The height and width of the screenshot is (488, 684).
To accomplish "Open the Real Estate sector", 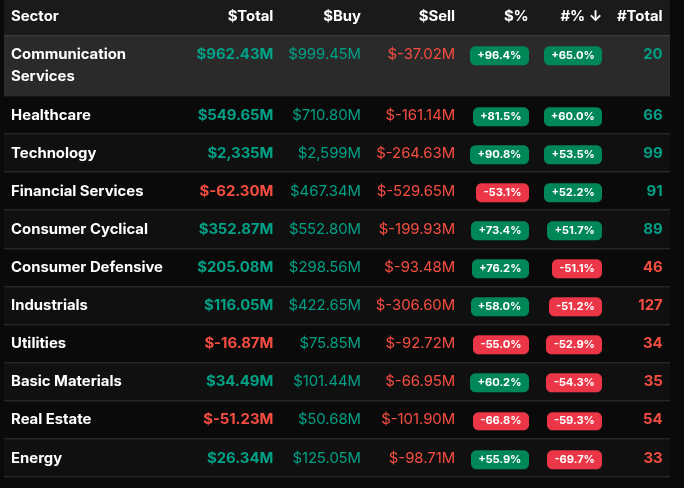I will [51, 419].
